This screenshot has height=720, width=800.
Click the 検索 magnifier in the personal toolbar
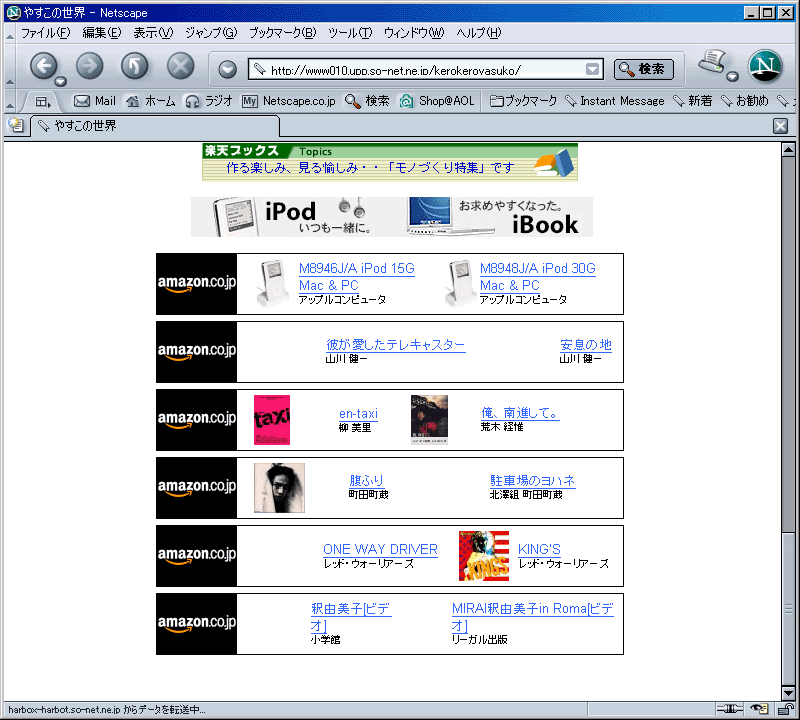[x=367, y=101]
